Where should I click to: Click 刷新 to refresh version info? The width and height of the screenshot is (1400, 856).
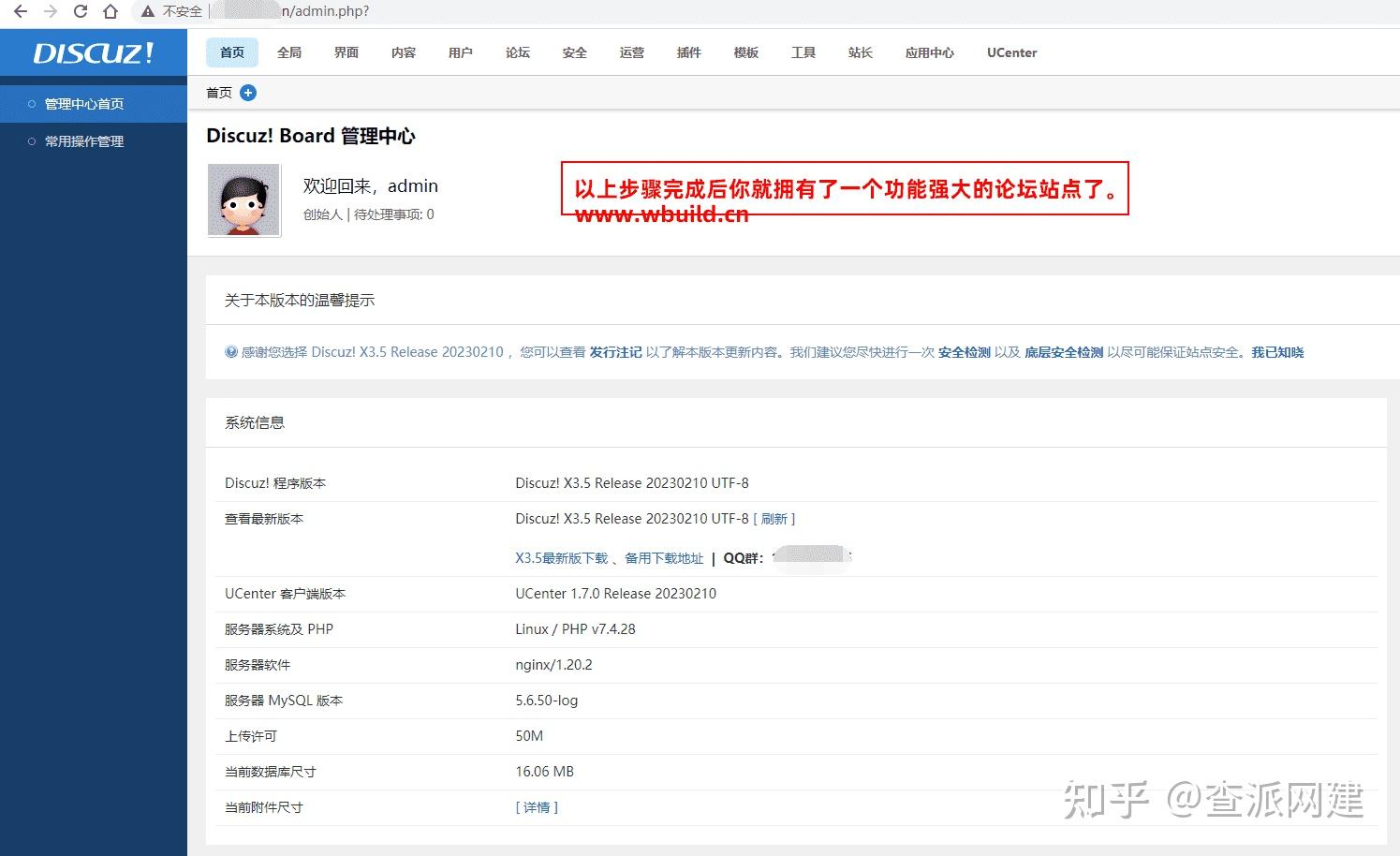point(775,519)
